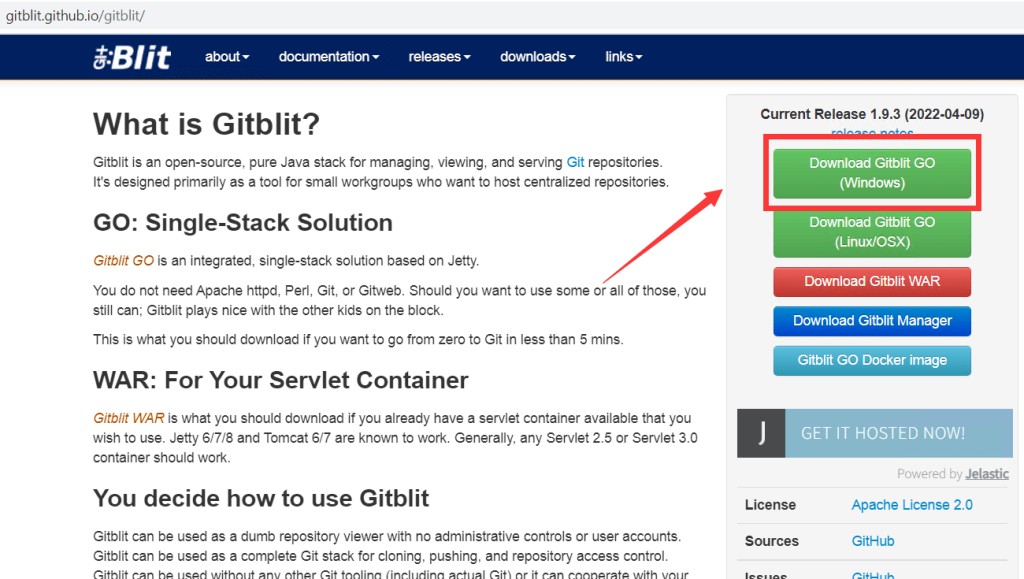Open the Apache License 2.0 link

(x=912, y=505)
